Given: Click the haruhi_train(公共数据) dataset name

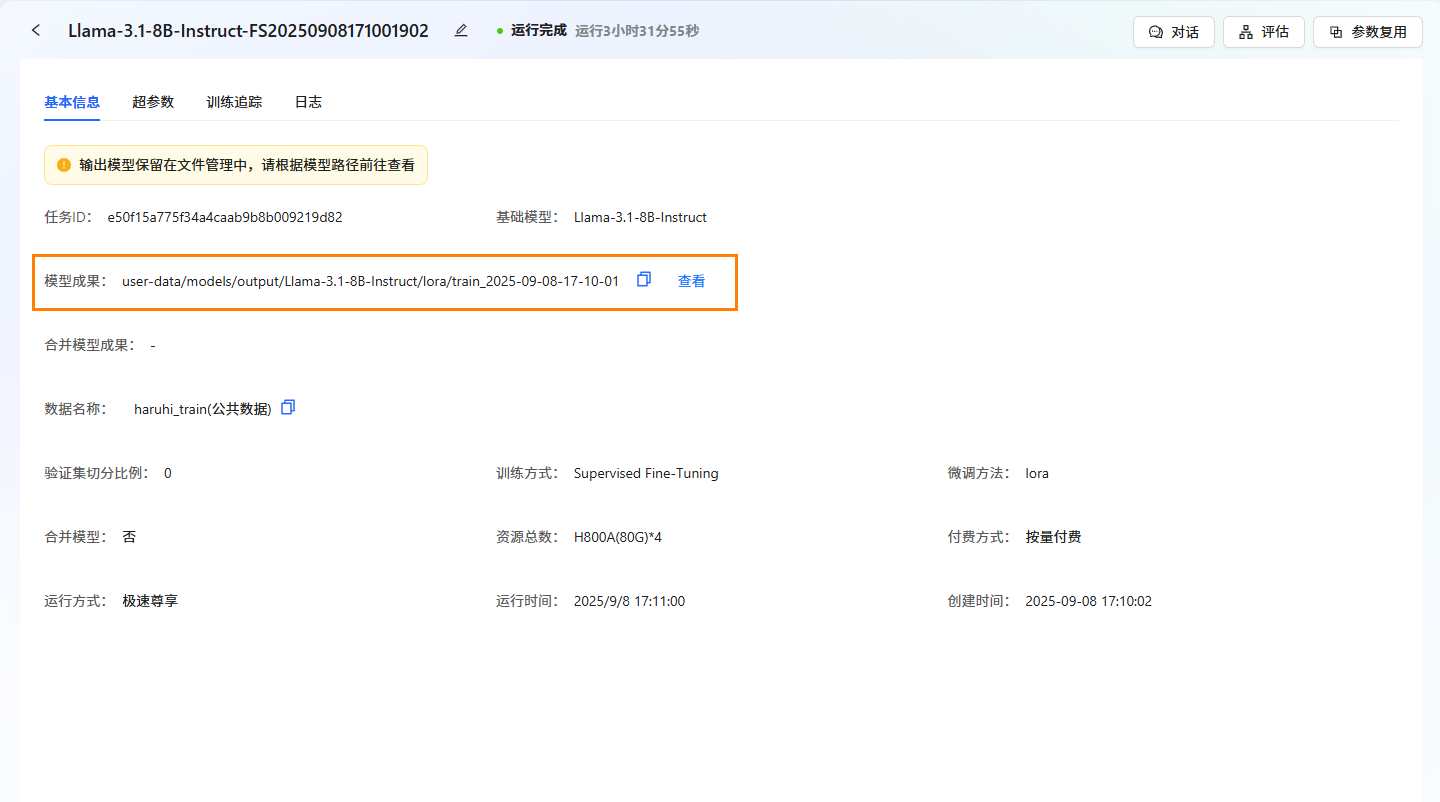Looking at the screenshot, I should coord(203,409).
